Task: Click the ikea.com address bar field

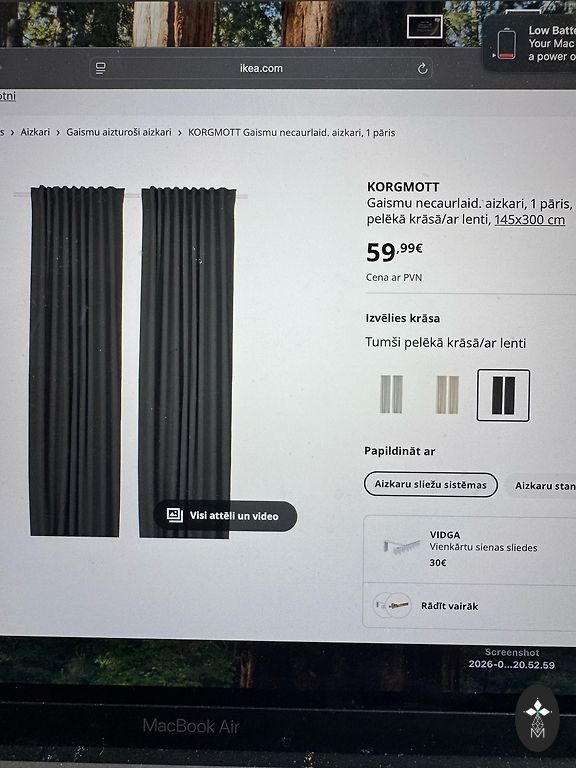Action: 261,68
